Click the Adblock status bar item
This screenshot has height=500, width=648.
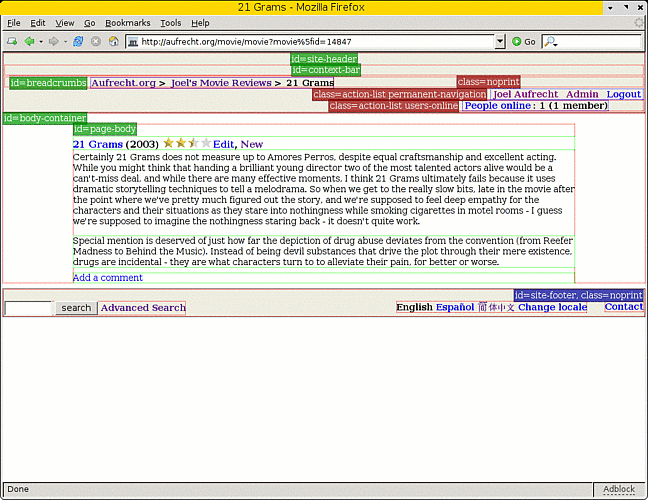[x=618, y=489]
